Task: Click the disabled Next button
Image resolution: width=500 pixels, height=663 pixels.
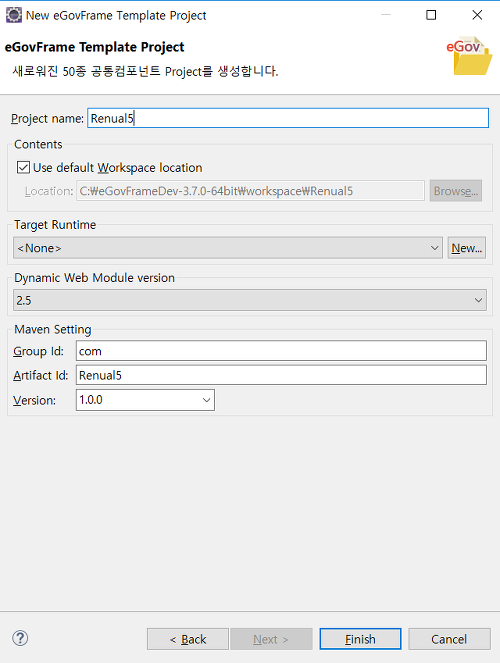Action: tap(271, 639)
